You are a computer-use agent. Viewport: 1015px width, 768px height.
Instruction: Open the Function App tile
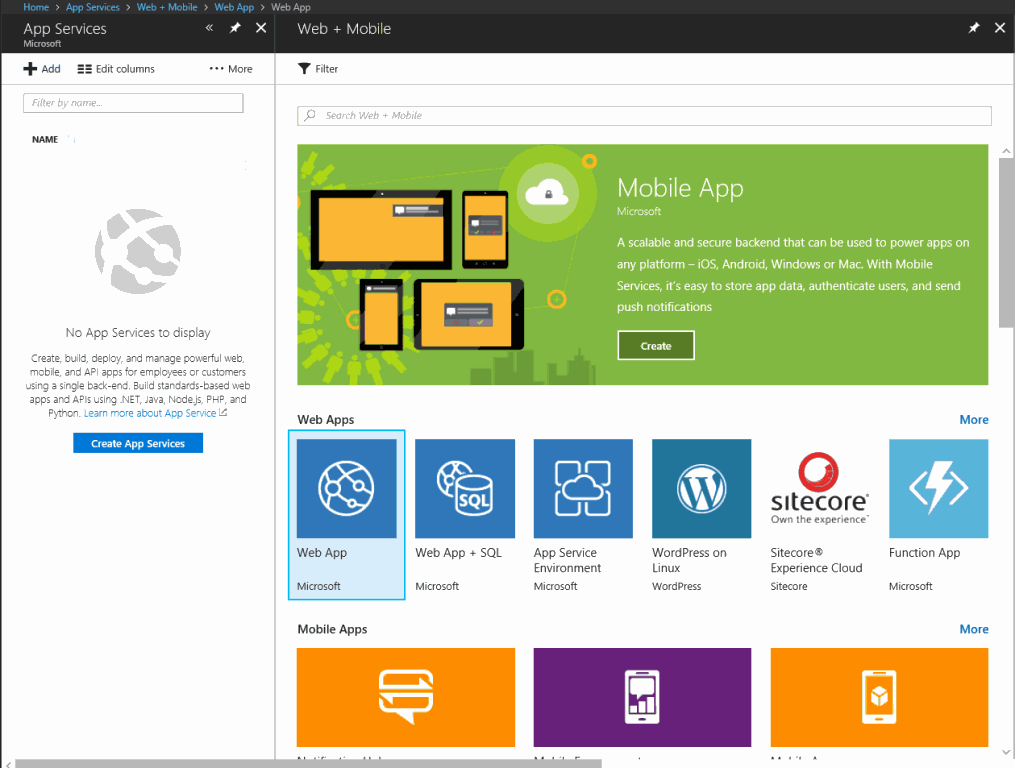coord(939,515)
